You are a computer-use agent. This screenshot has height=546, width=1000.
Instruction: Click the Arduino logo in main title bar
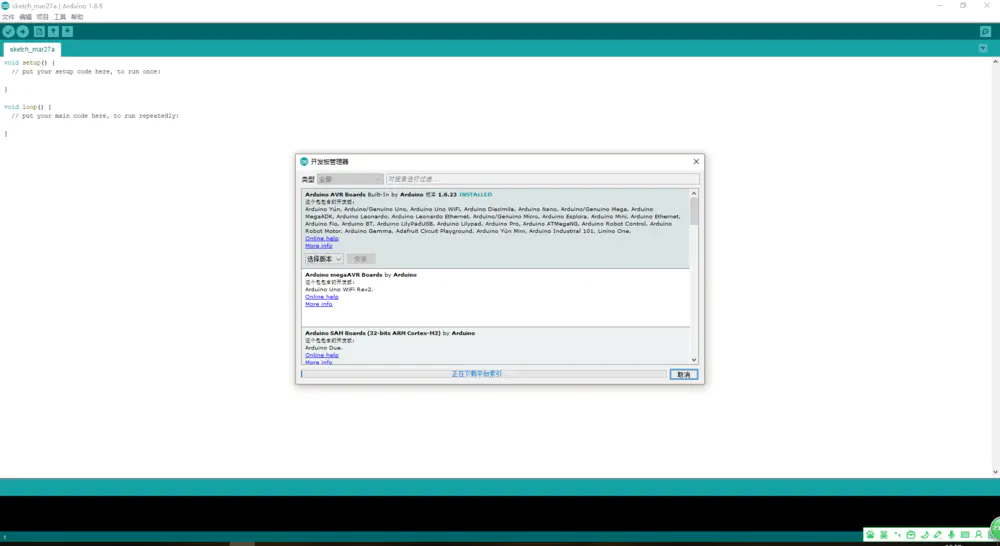(x=5, y=5)
